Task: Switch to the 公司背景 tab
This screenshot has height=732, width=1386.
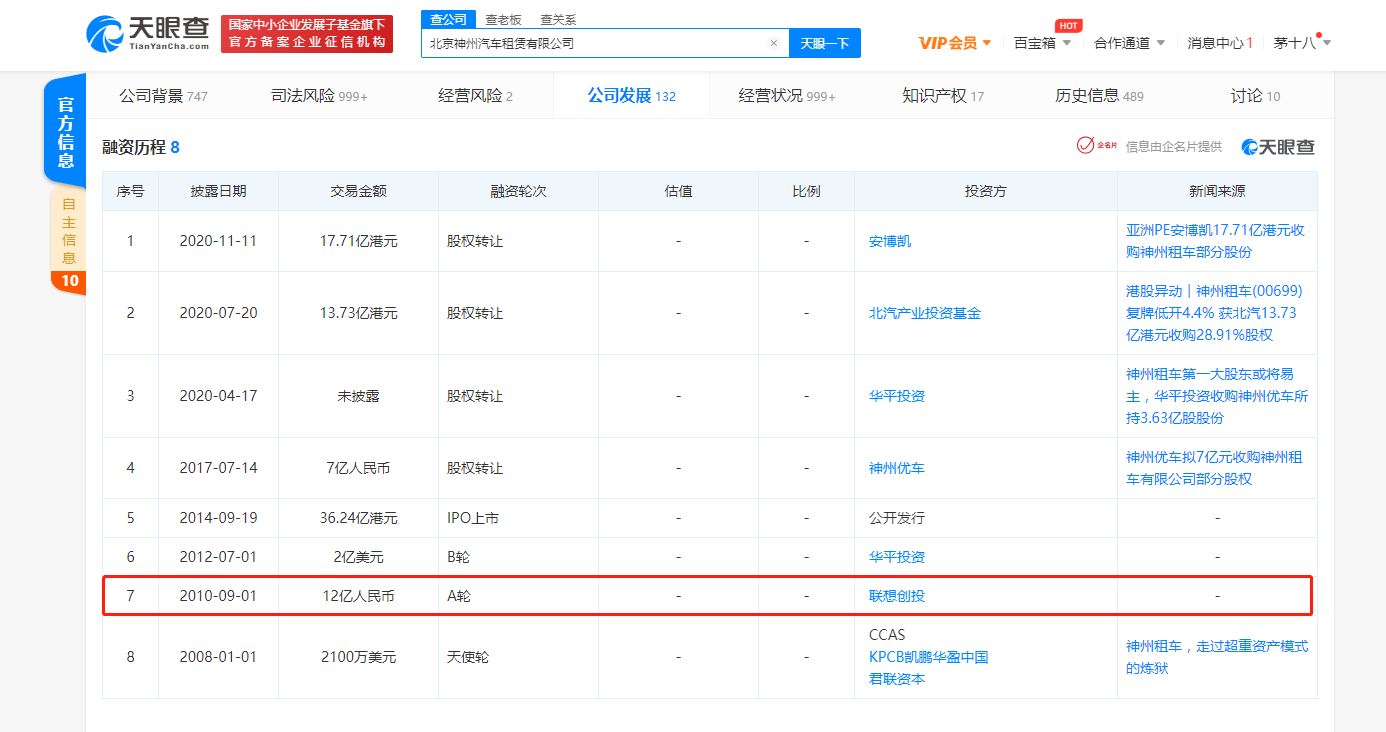Action: point(163,96)
